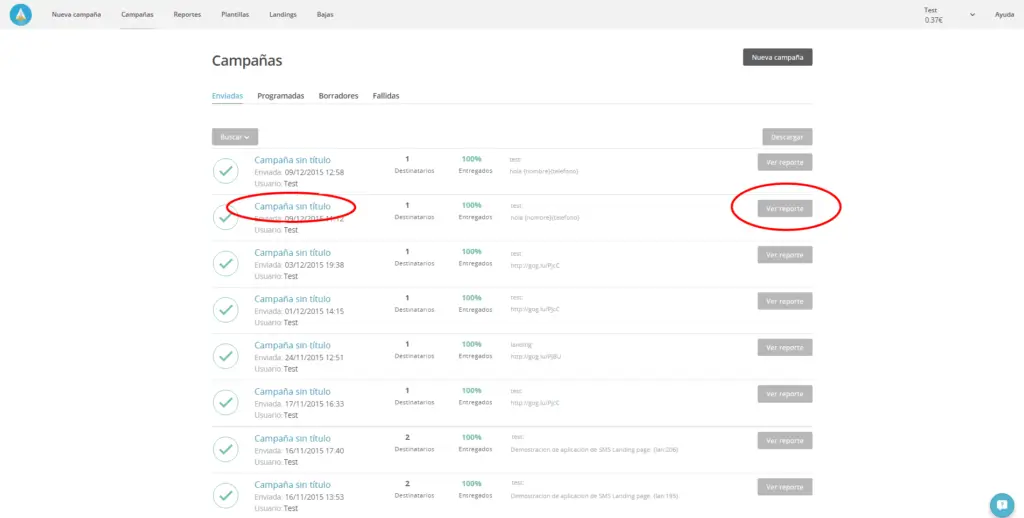Click green checkmark icon of 16/11/2015 17:40 campaign

pos(226,450)
